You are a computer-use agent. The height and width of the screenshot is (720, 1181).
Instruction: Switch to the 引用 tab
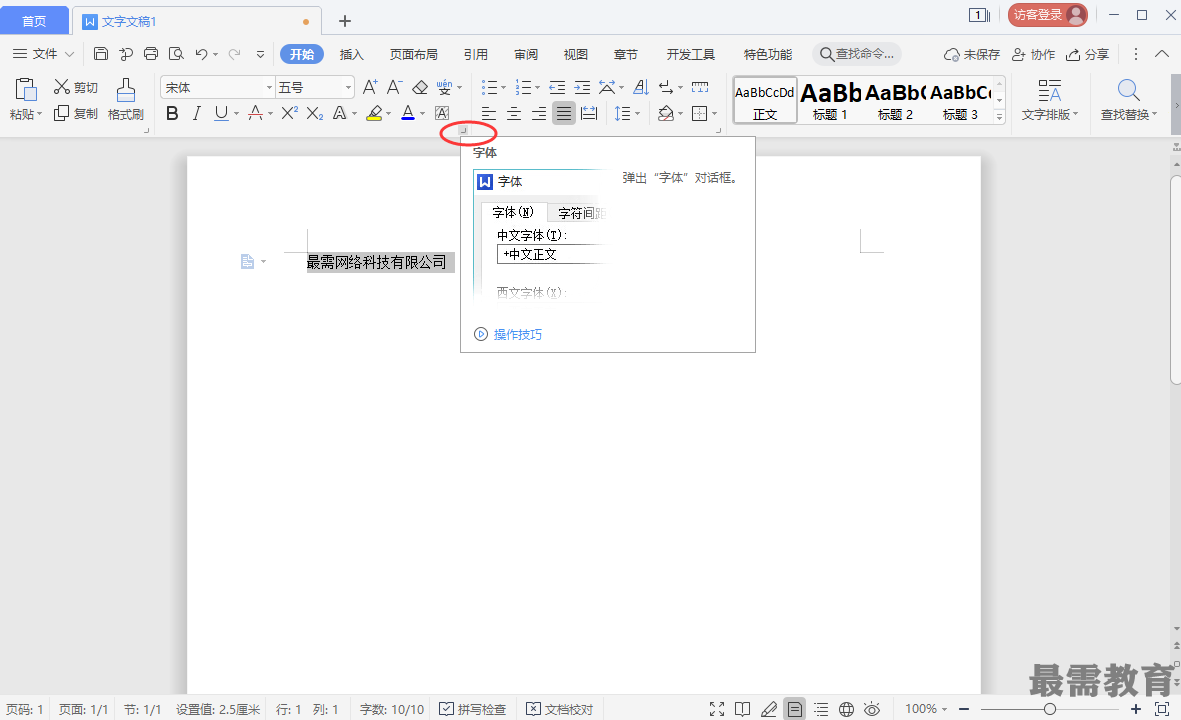pyautogui.click(x=475, y=54)
